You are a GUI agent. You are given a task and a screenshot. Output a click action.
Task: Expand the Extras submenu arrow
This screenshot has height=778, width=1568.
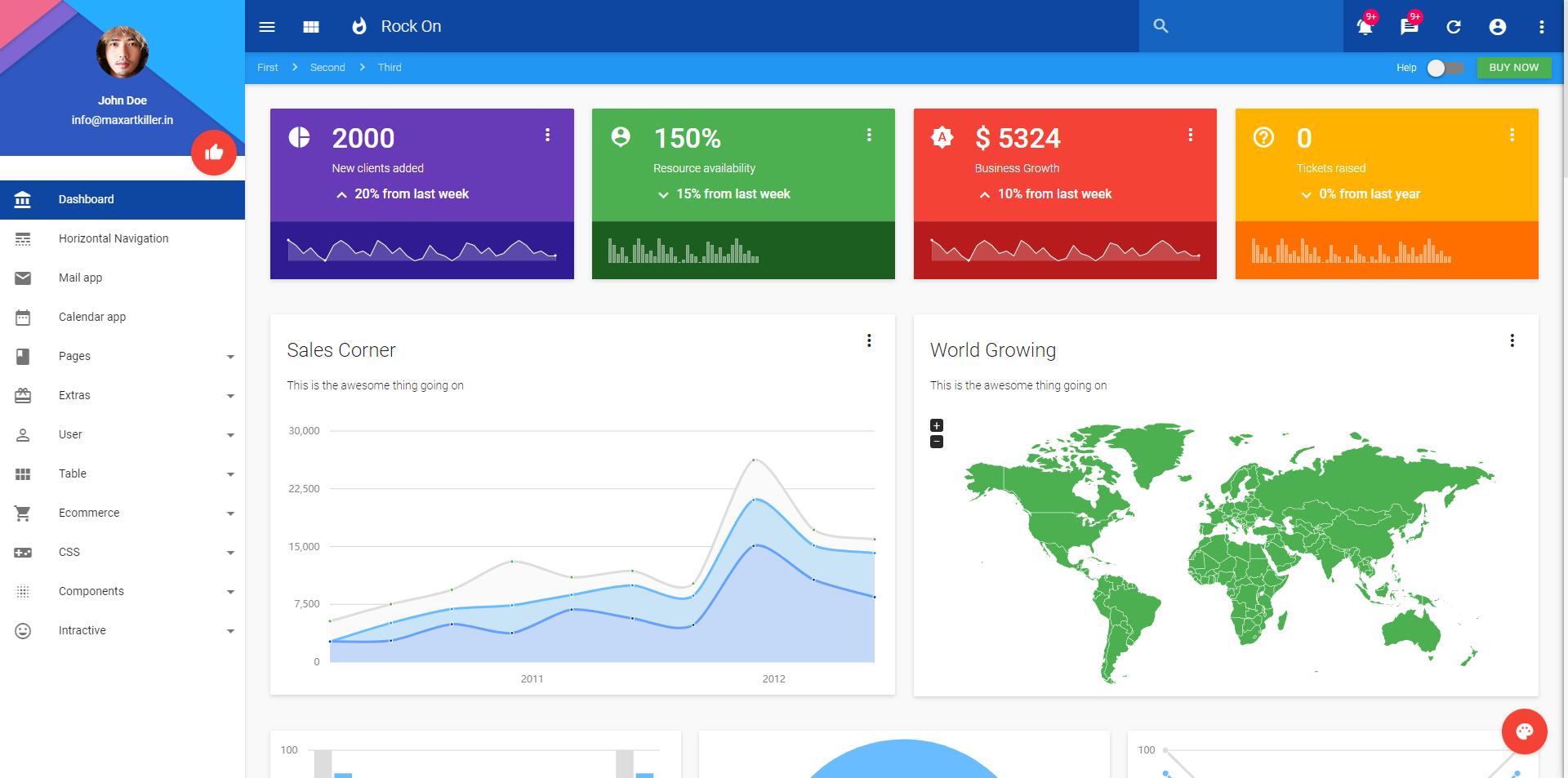click(230, 396)
